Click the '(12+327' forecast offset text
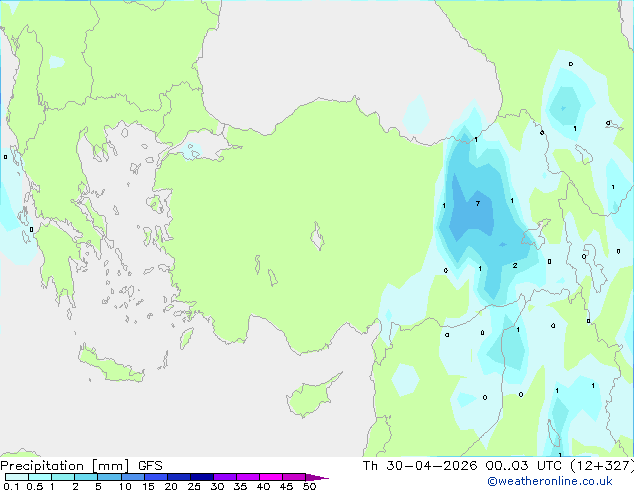Image resolution: width=634 pixels, height=490 pixels. pyautogui.click(x=602, y=466)
